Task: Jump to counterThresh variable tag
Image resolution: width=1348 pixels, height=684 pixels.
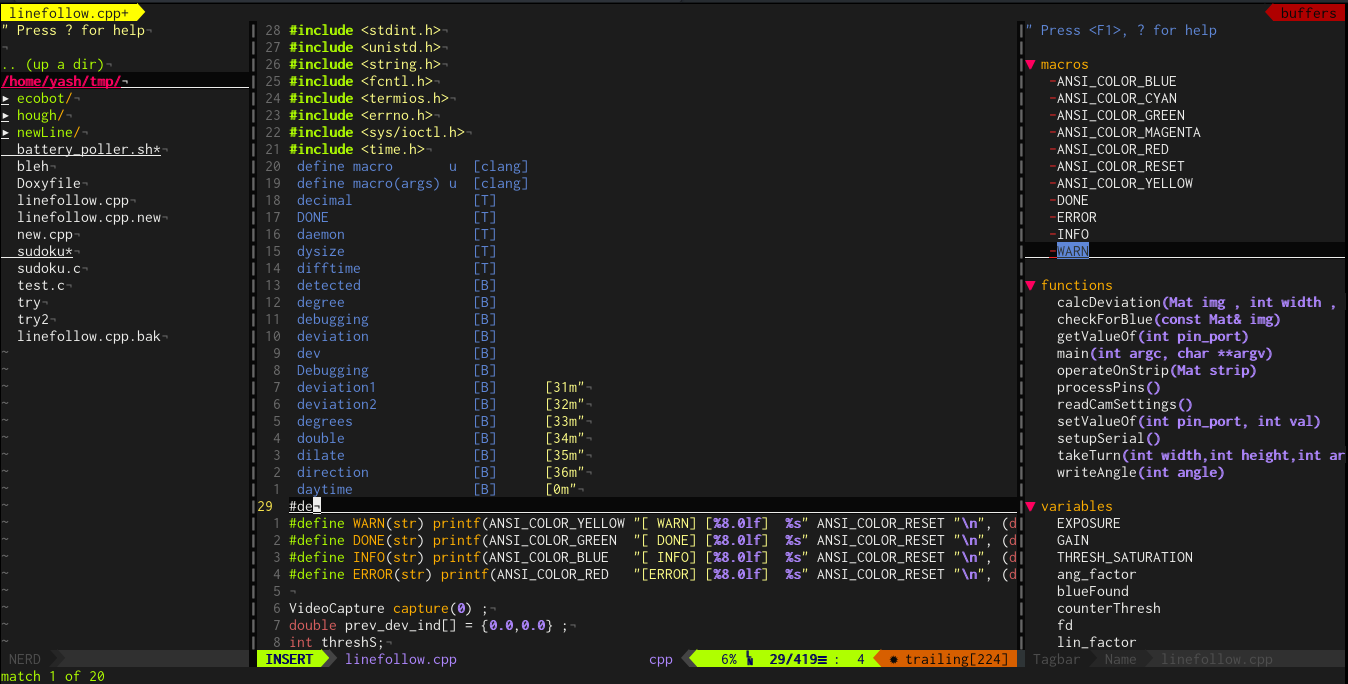Action: (x=1109, y=608)
